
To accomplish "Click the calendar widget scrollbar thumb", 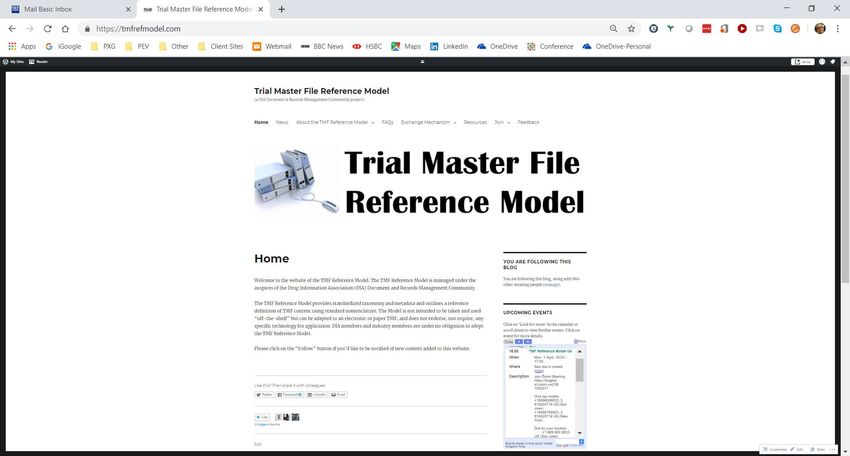I will click(x=579, y=370).
